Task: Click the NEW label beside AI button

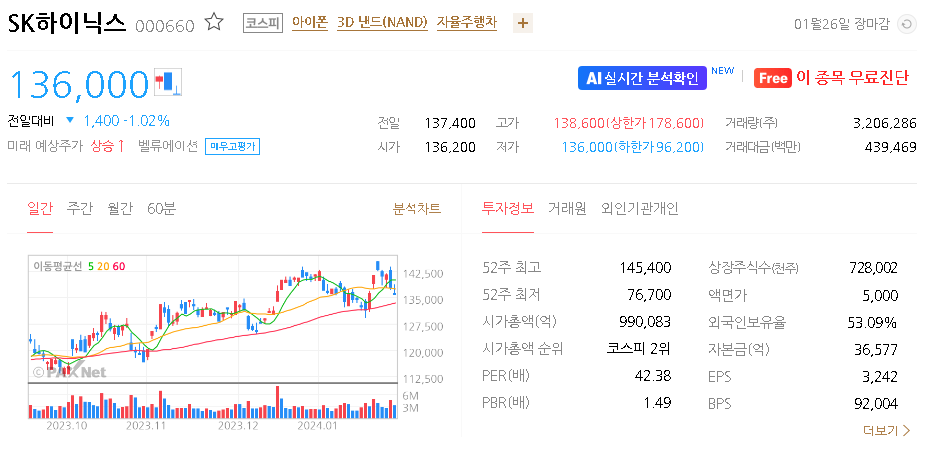Action: click(723, 71)
